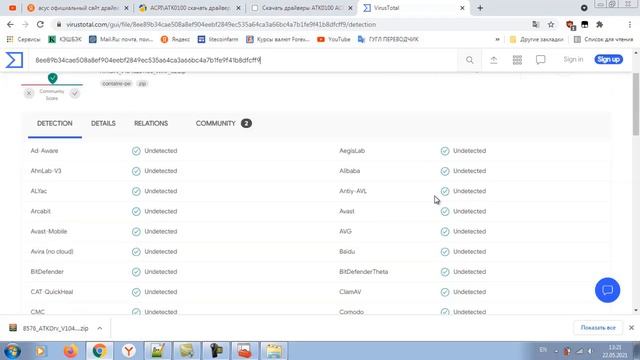
Task: Click the search magnifier icon
Action: click(470, 60)
